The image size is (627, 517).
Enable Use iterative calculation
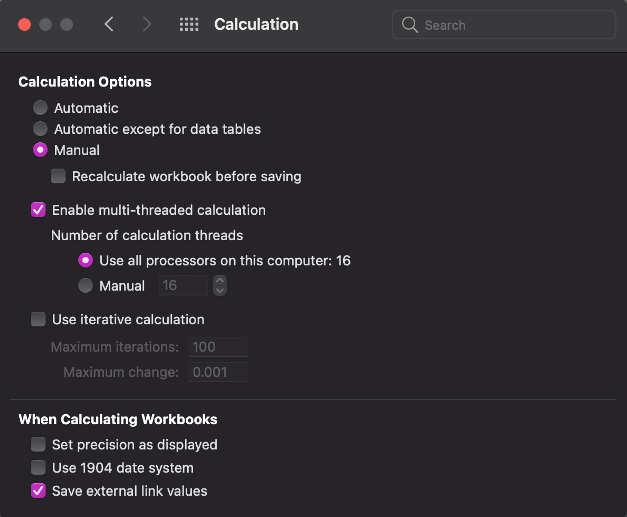tap(38, 320)
